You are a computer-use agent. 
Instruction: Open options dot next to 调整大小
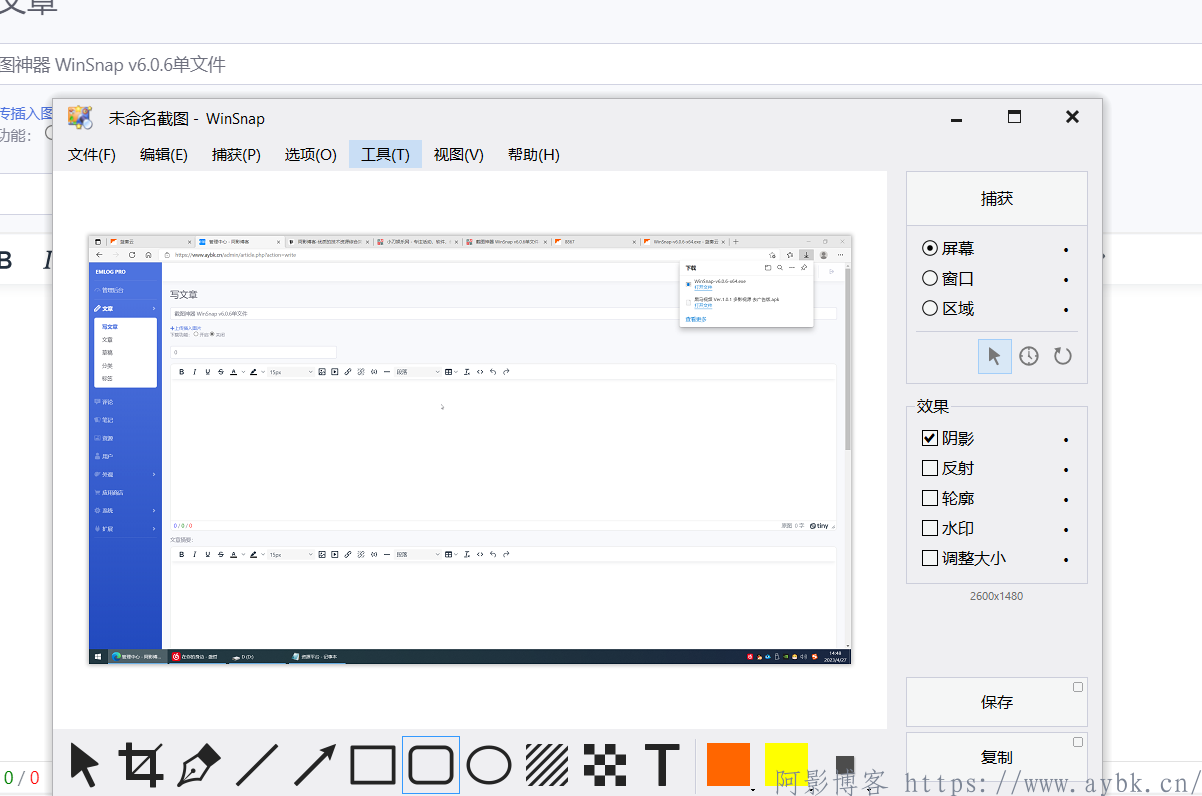click(x=1065, y=558)
